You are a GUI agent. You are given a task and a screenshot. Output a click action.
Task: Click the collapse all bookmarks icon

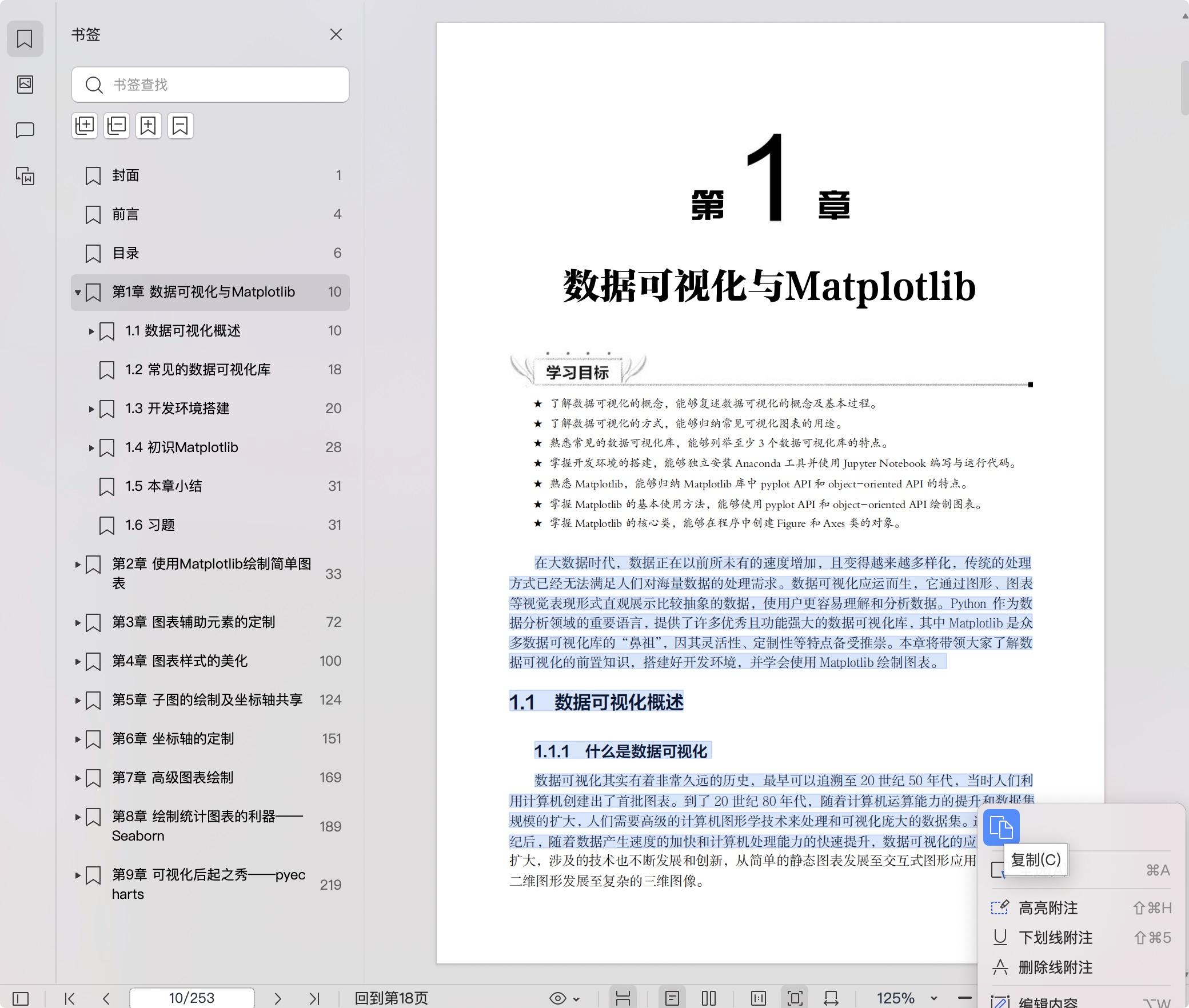pos(117,126)
